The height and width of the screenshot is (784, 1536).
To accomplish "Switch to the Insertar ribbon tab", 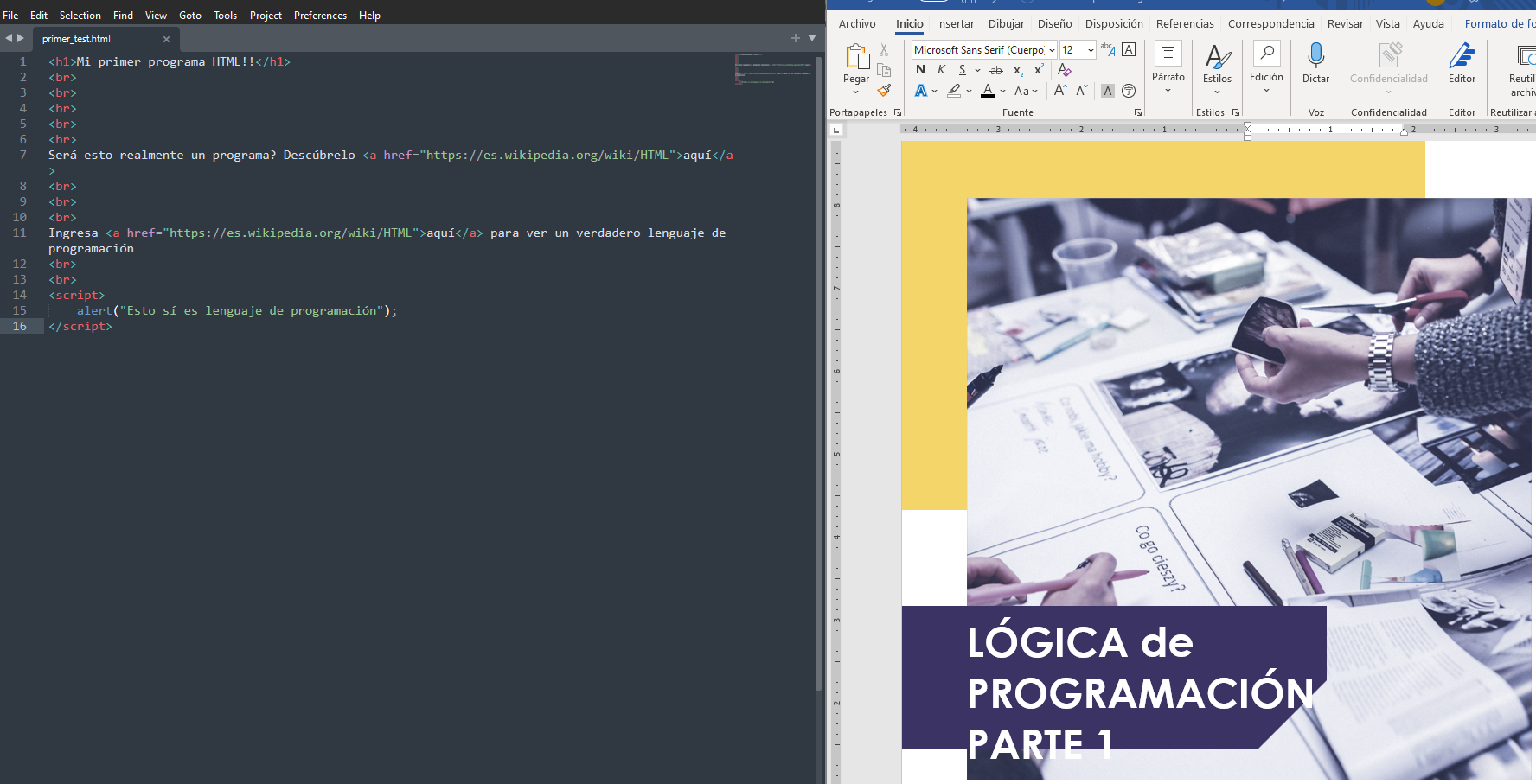I will [x=955, y=23].
